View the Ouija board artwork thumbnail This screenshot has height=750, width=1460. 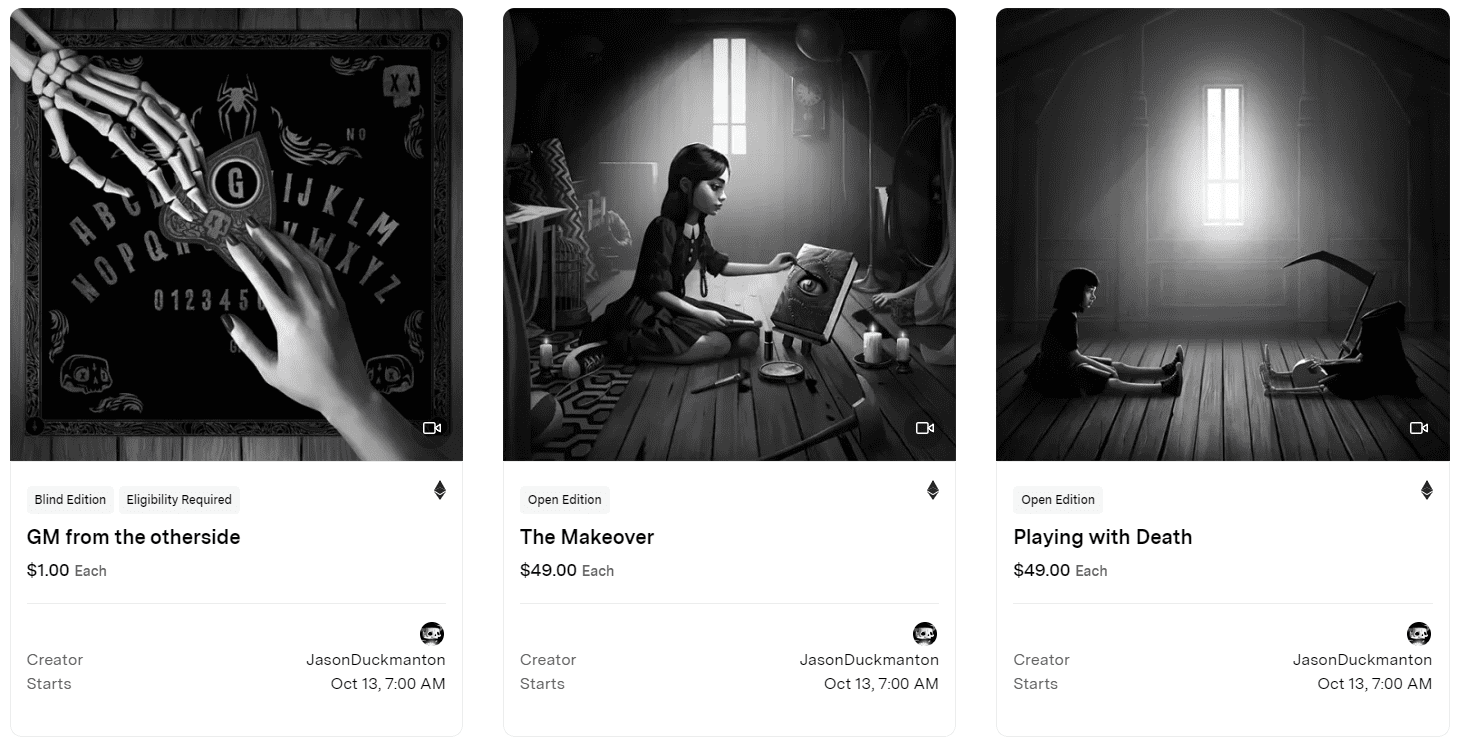pyautogui.click(x=235, y=233)
